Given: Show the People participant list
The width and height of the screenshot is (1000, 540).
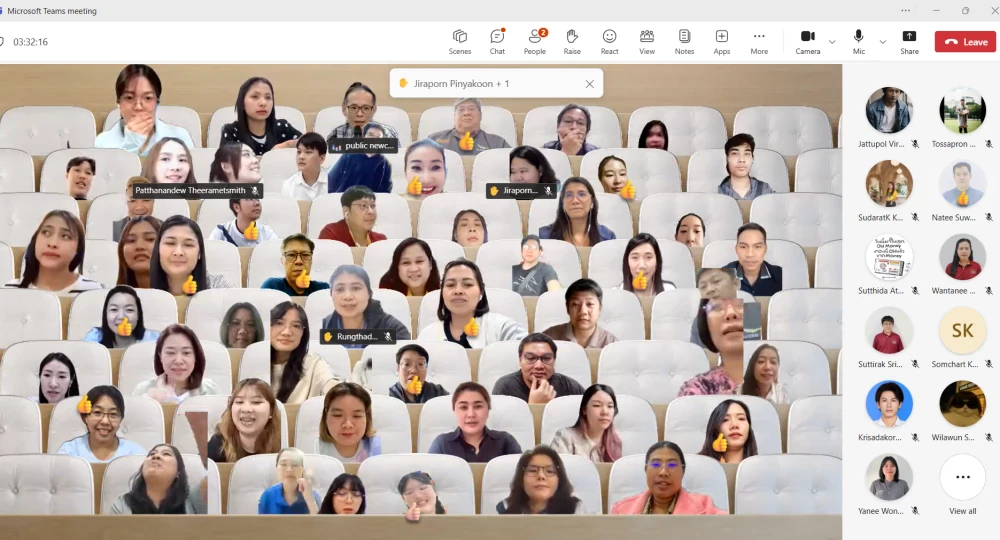Looking at the screenshot, I should [x=534, y=42].
